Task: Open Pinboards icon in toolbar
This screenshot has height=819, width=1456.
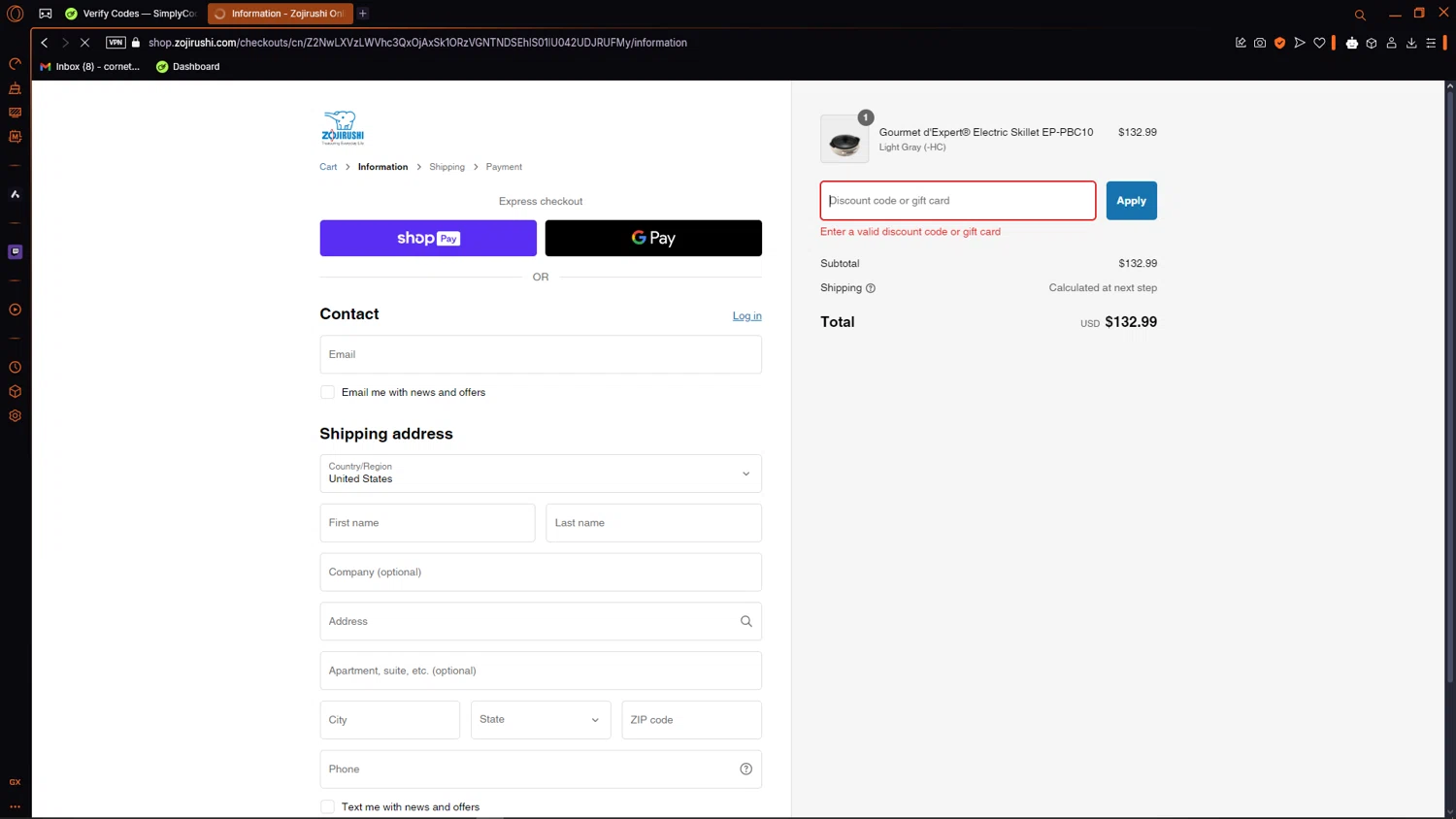Action: (1241, 43)
